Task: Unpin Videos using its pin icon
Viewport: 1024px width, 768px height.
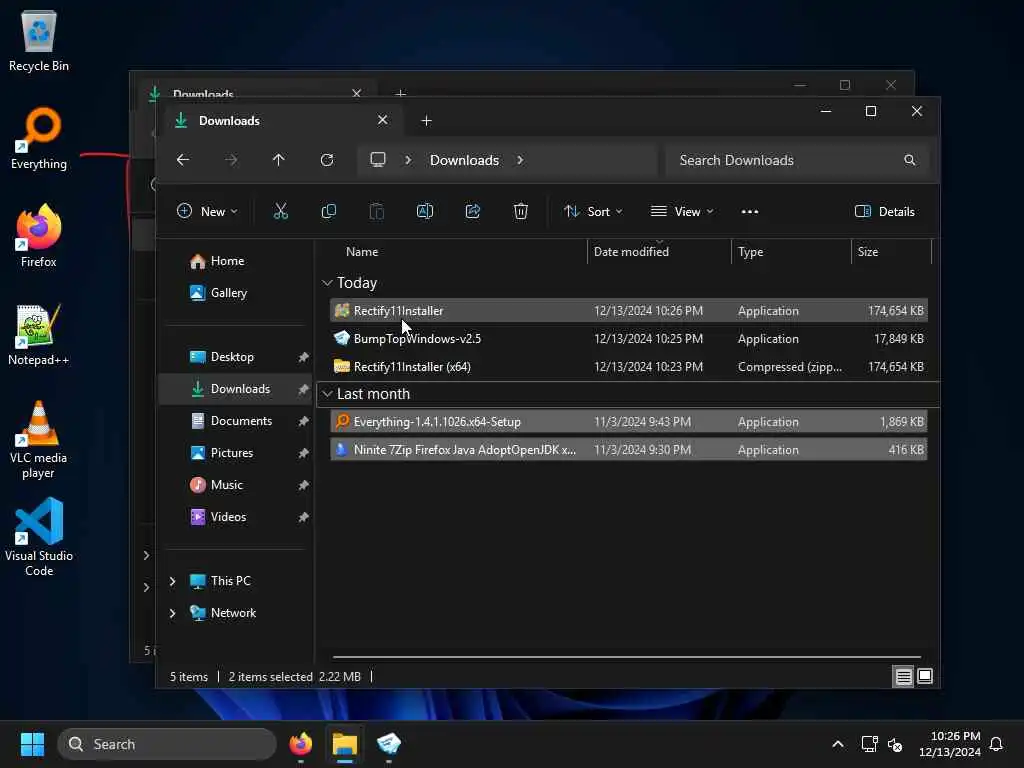Action: coord(303,517)
